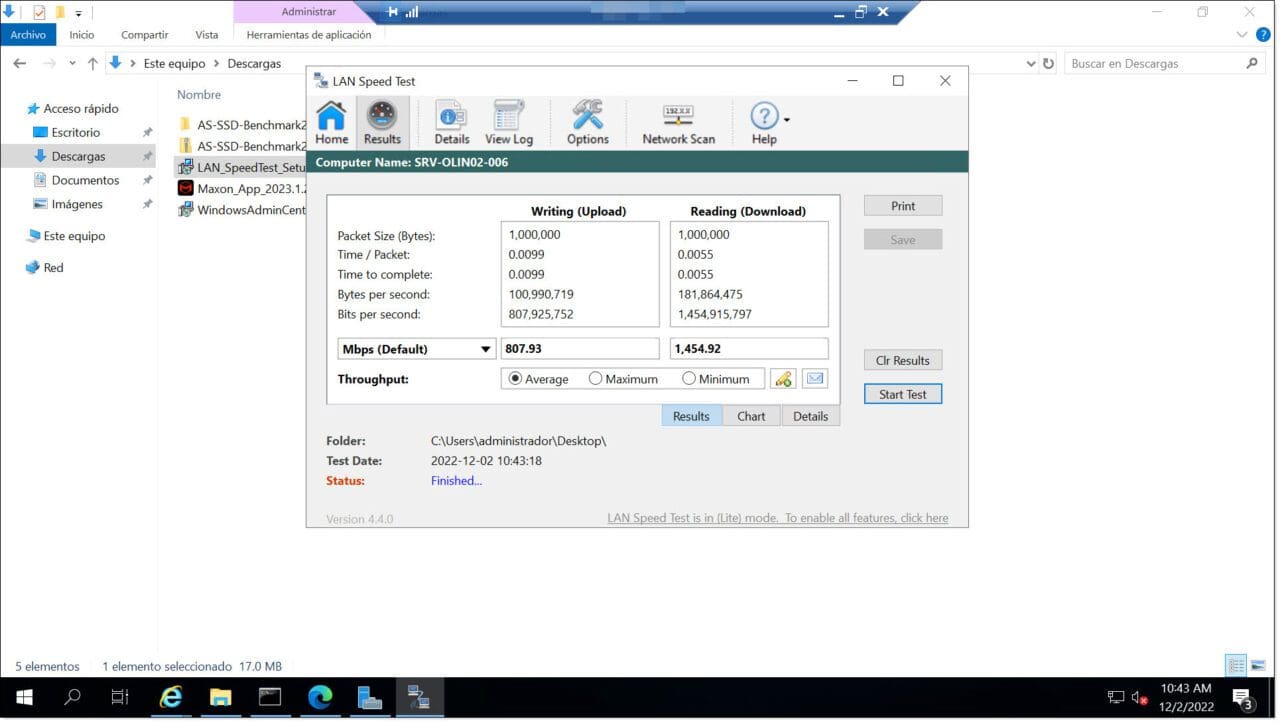Click the highlighter edit results icon
The width and height of the screenshot is (1280, 723).
(783, 378)
